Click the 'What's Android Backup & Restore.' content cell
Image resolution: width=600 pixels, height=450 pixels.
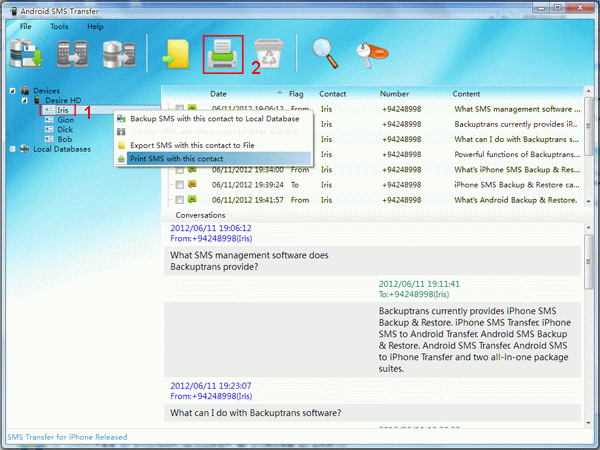tap(515, 200)
